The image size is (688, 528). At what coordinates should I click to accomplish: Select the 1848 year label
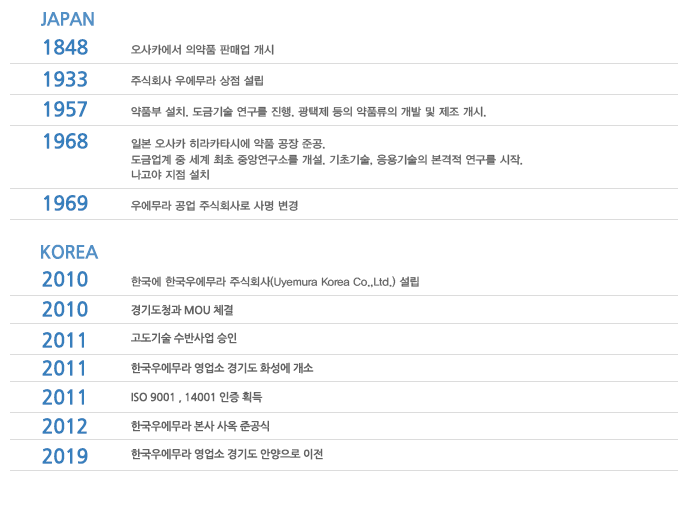pyautogui.click(x=65, y=47)
